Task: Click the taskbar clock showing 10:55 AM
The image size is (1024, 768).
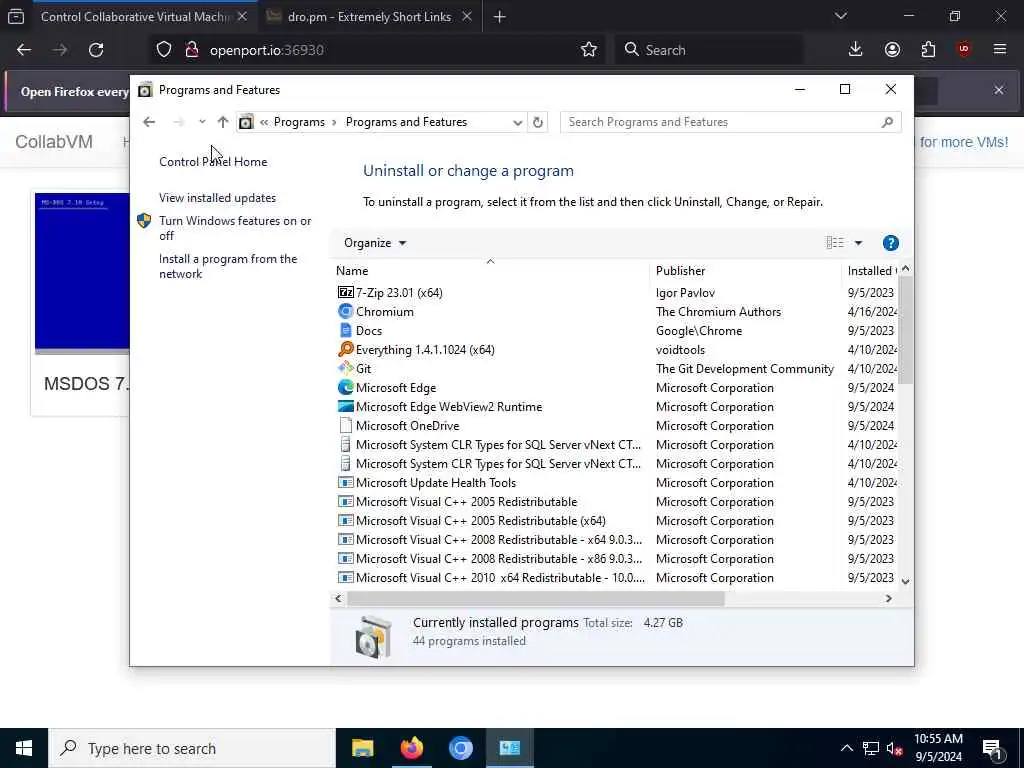Action: [x=938, y=748]
